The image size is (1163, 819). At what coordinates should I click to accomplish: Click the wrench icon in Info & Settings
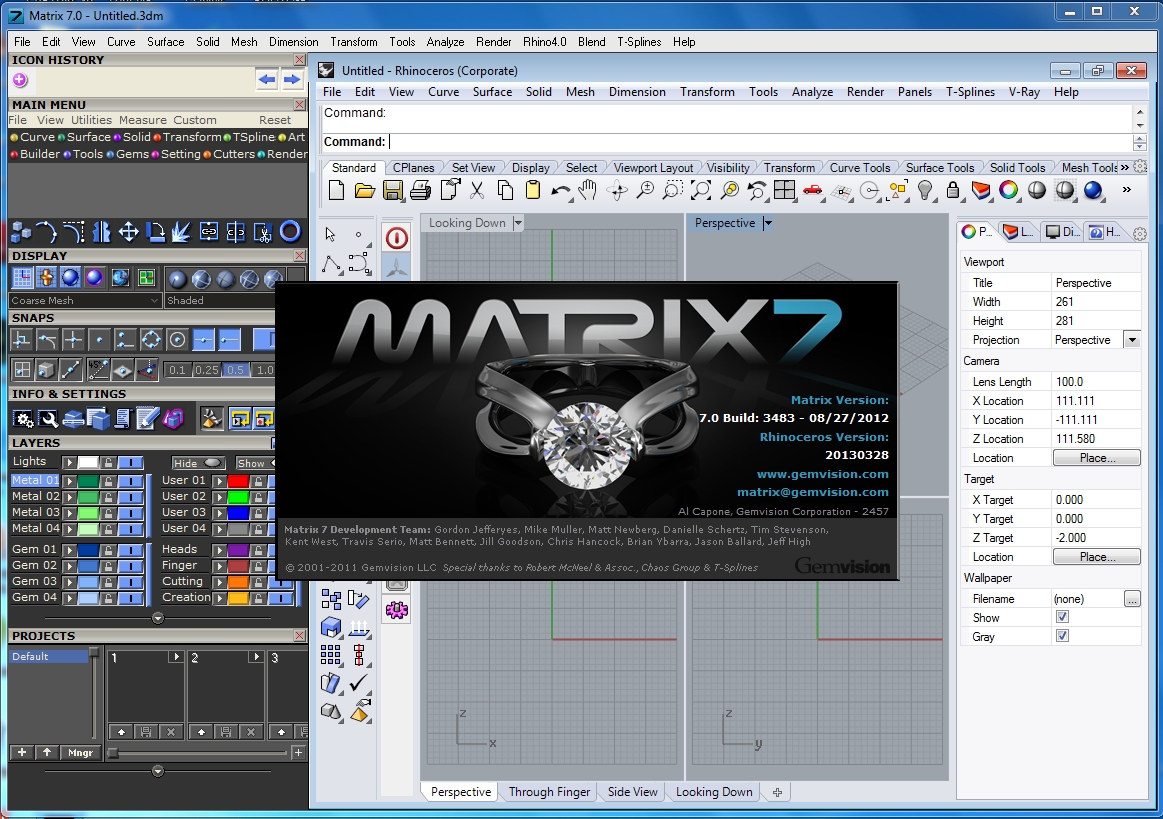click(49, 419)
